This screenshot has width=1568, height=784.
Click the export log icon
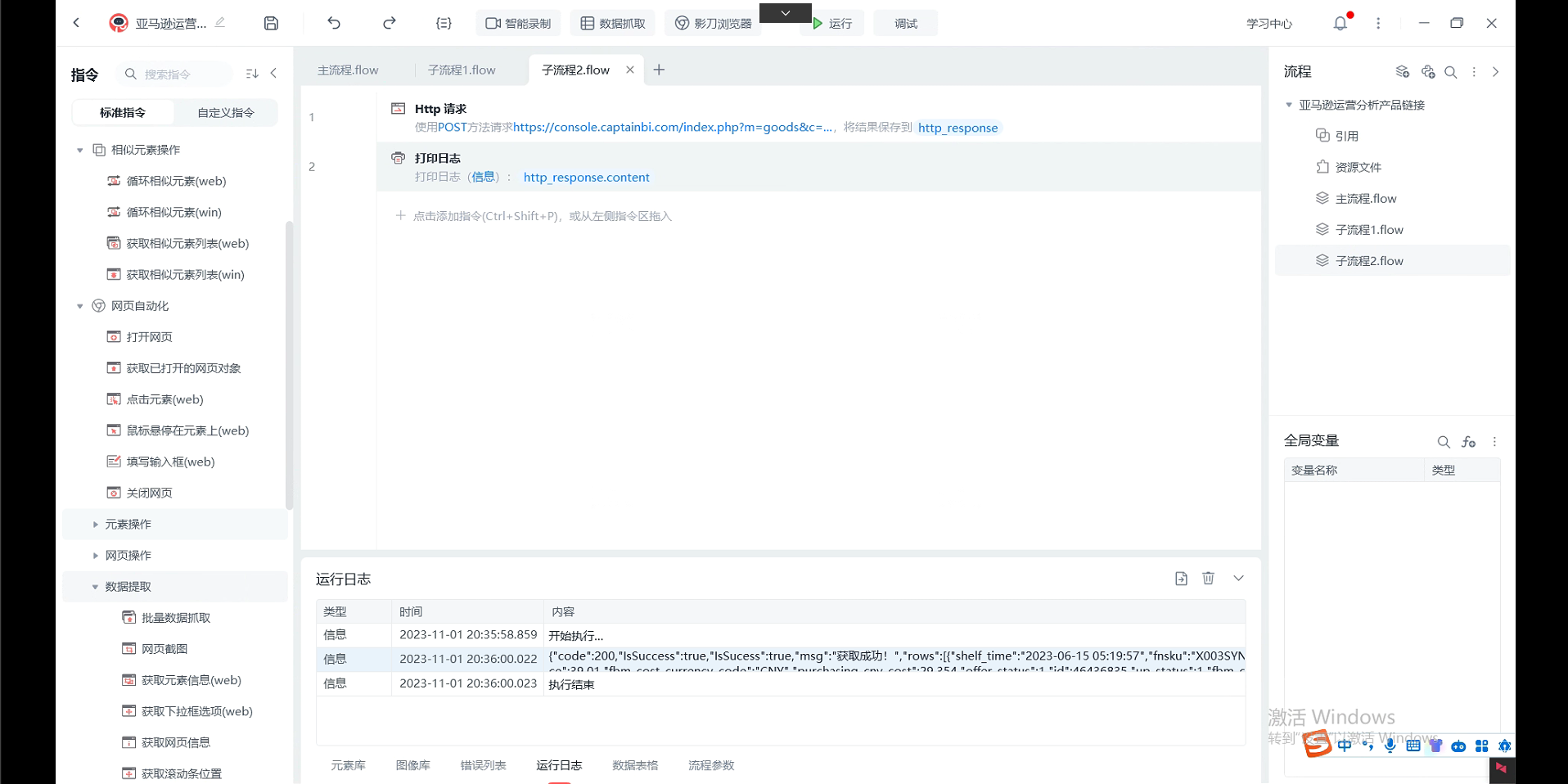1181,579
